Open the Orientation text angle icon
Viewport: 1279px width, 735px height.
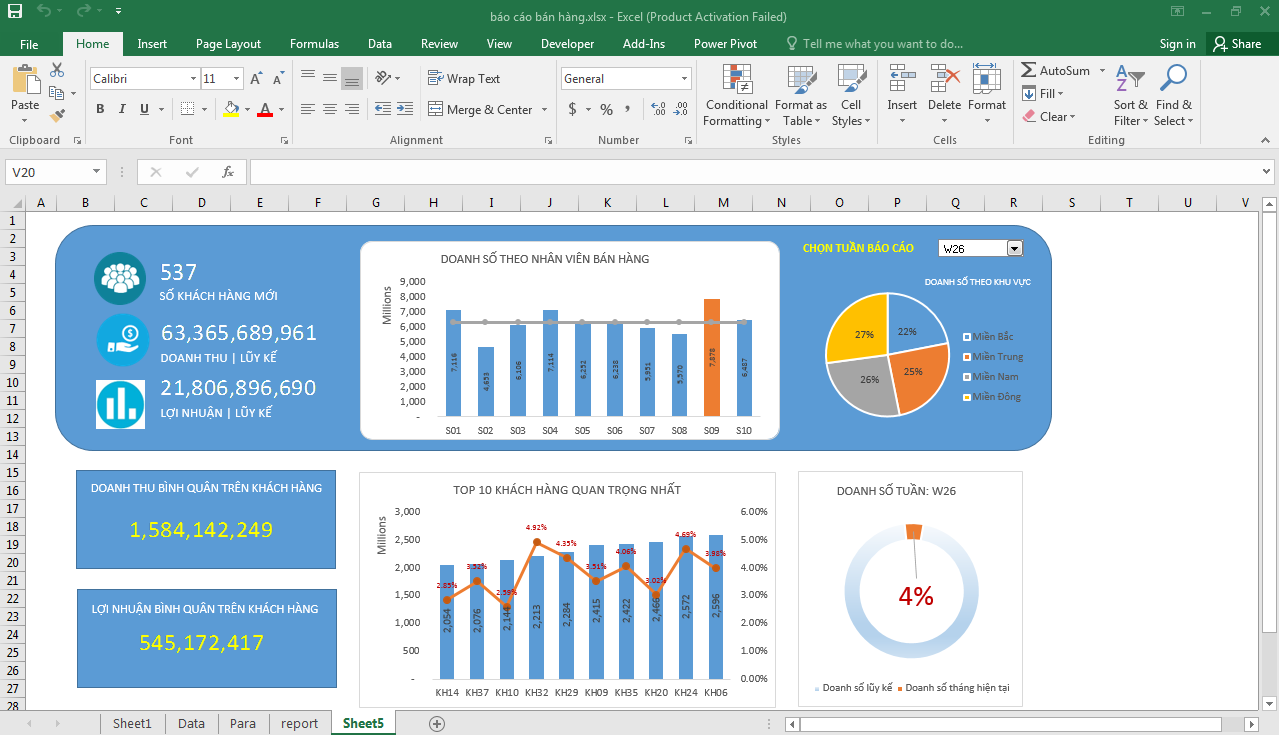(x=383, y=78)
